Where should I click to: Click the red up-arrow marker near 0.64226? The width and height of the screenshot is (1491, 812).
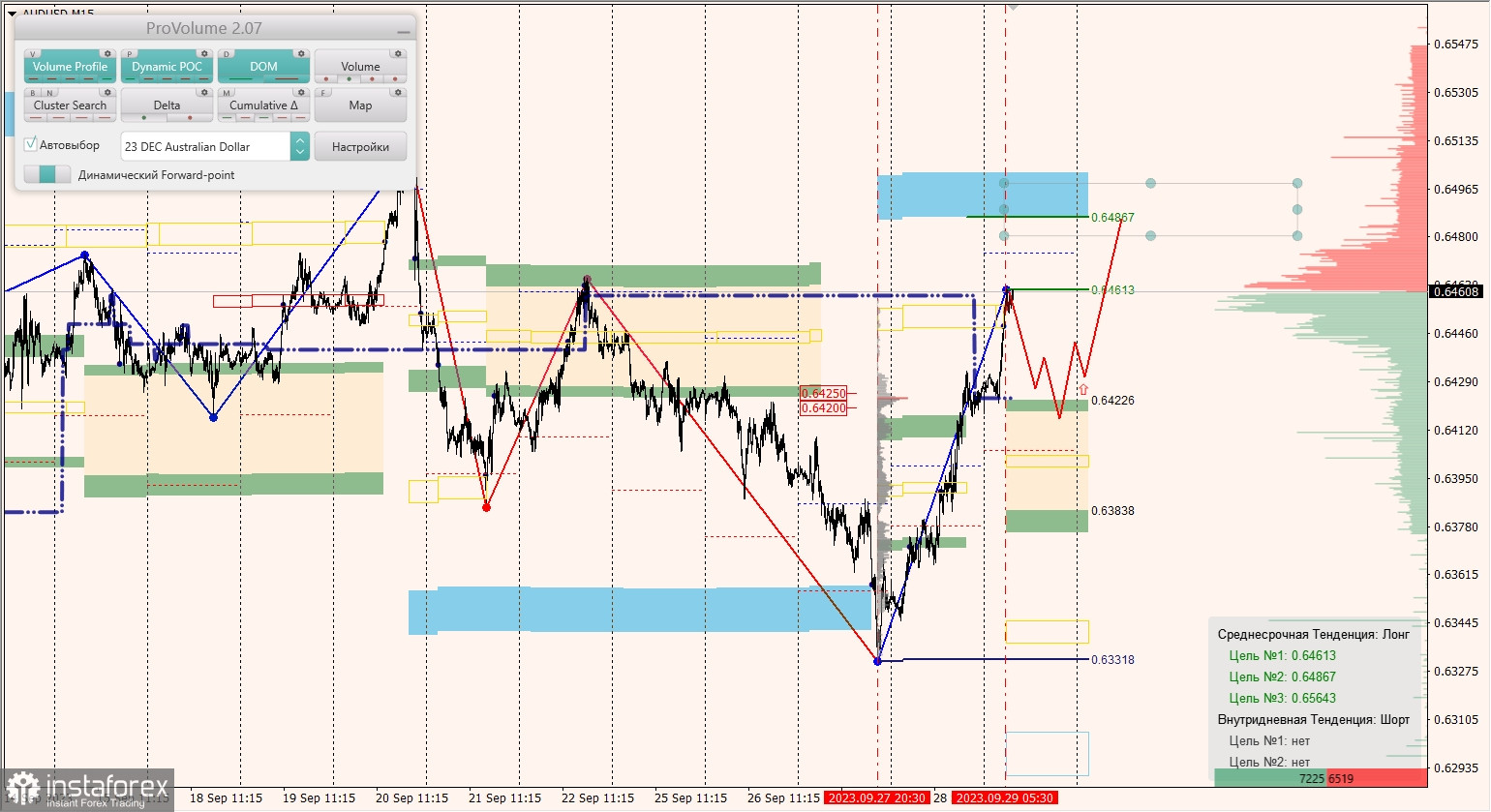[x=1083, y=389]
